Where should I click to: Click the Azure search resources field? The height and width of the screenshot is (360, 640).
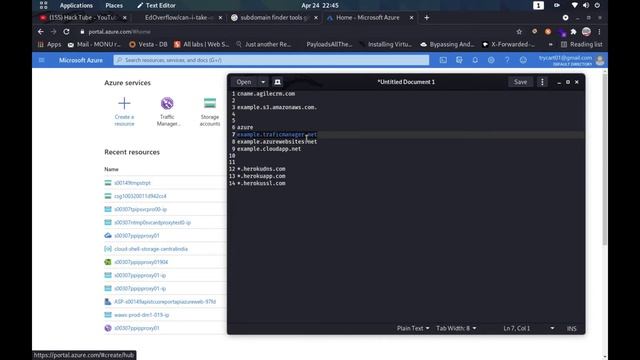pyautogui.click(x=271, y=60)
